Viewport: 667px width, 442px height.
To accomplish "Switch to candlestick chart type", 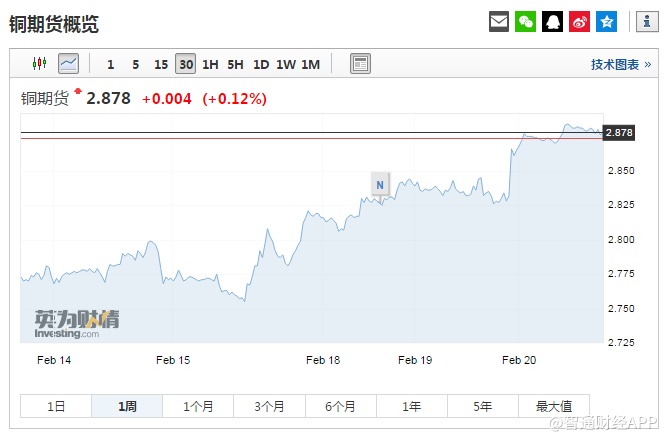I will [40, 64].
